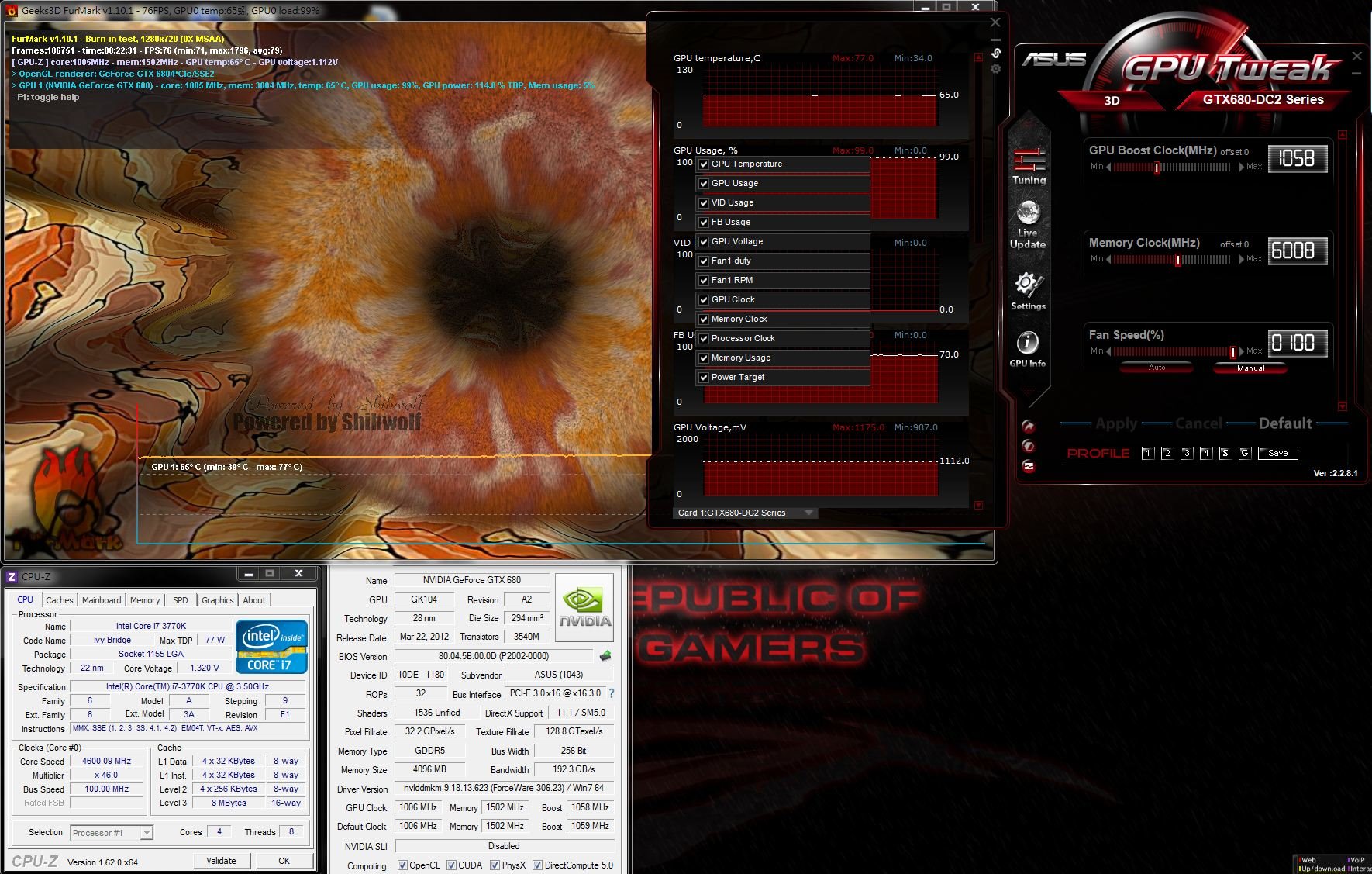Toggle DirectCompute 5.0 checkbox in GPU-Z
Screen dimensions: 1372x874
coord(537,865)
